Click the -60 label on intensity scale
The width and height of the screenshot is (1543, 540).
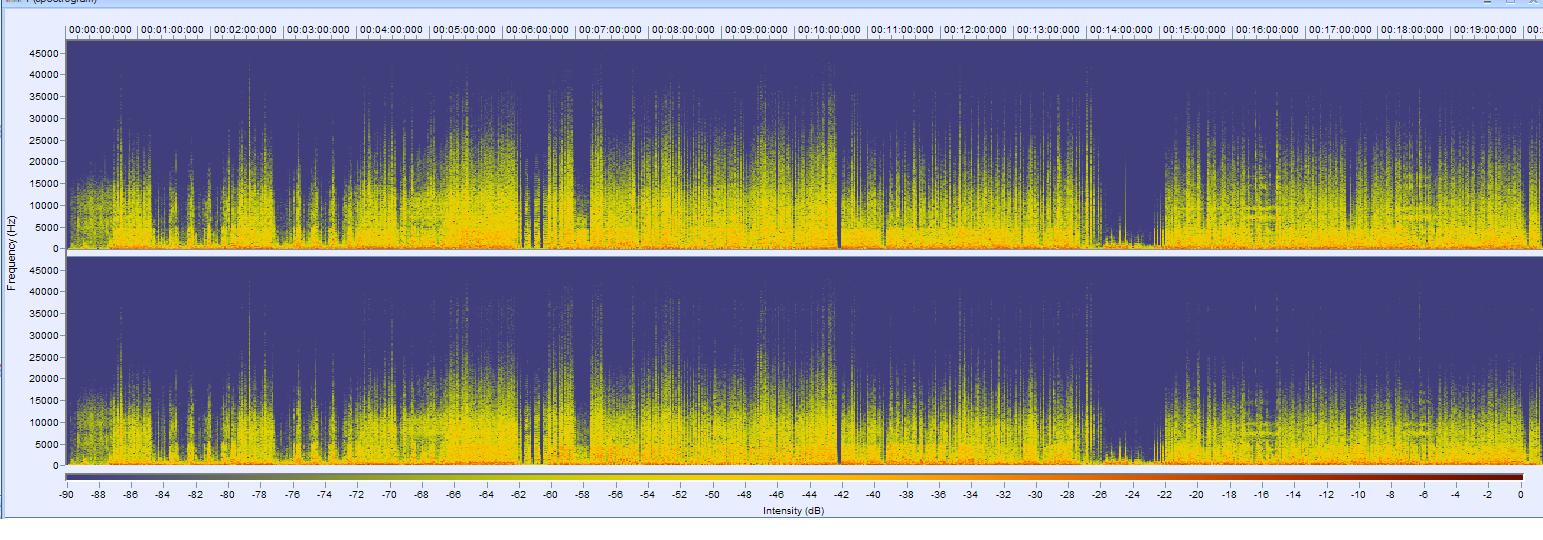point(551,495)
